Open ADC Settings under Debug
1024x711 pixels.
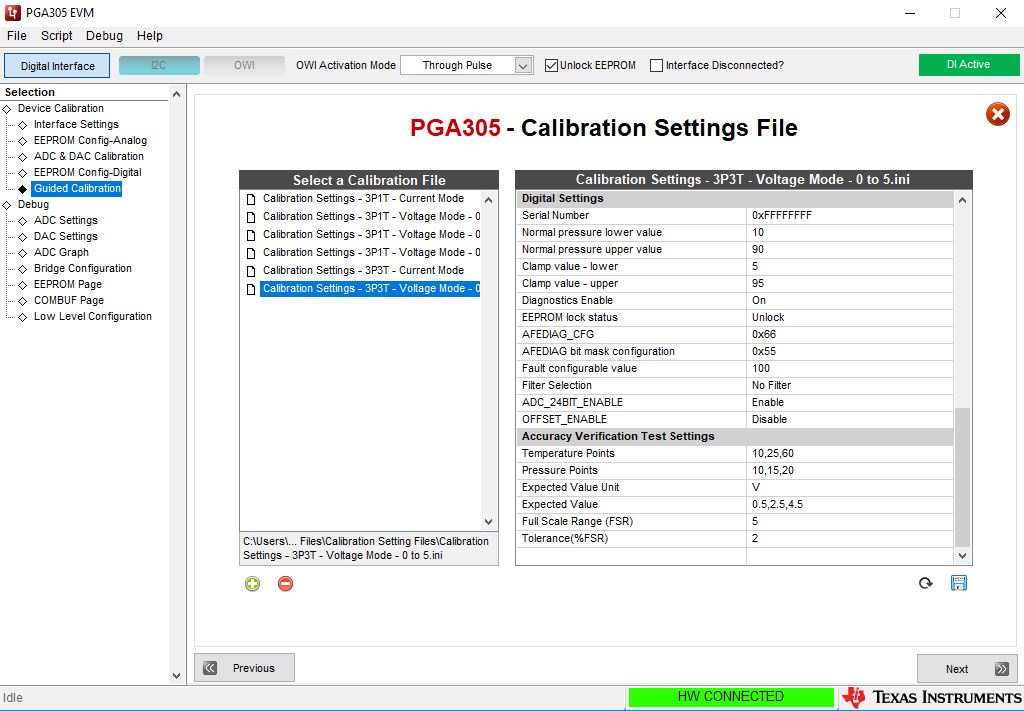pos(65,220)
